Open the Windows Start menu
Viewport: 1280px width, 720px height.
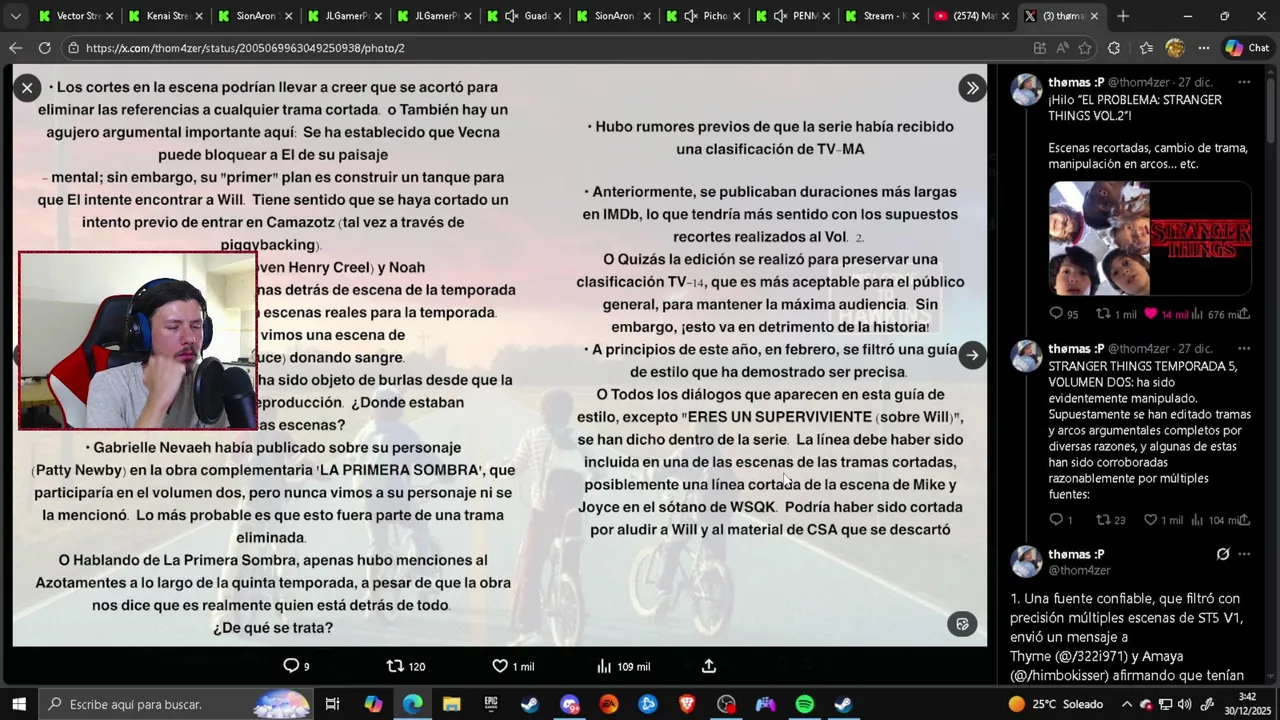tap(18, 704)
